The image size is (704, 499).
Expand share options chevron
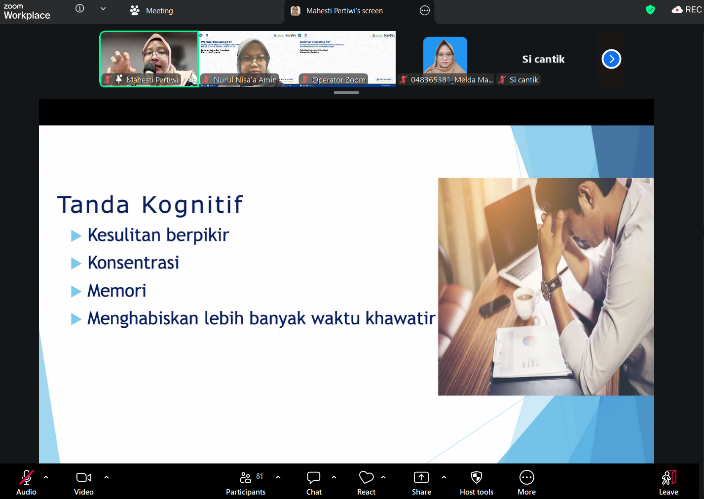tap(444, 477)
